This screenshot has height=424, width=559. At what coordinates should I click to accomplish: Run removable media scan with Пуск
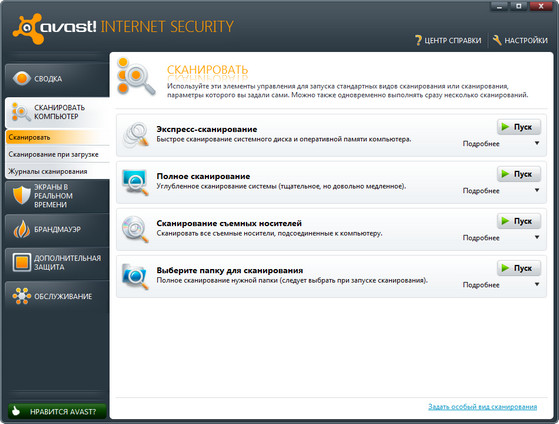click(x=519, y=221)
